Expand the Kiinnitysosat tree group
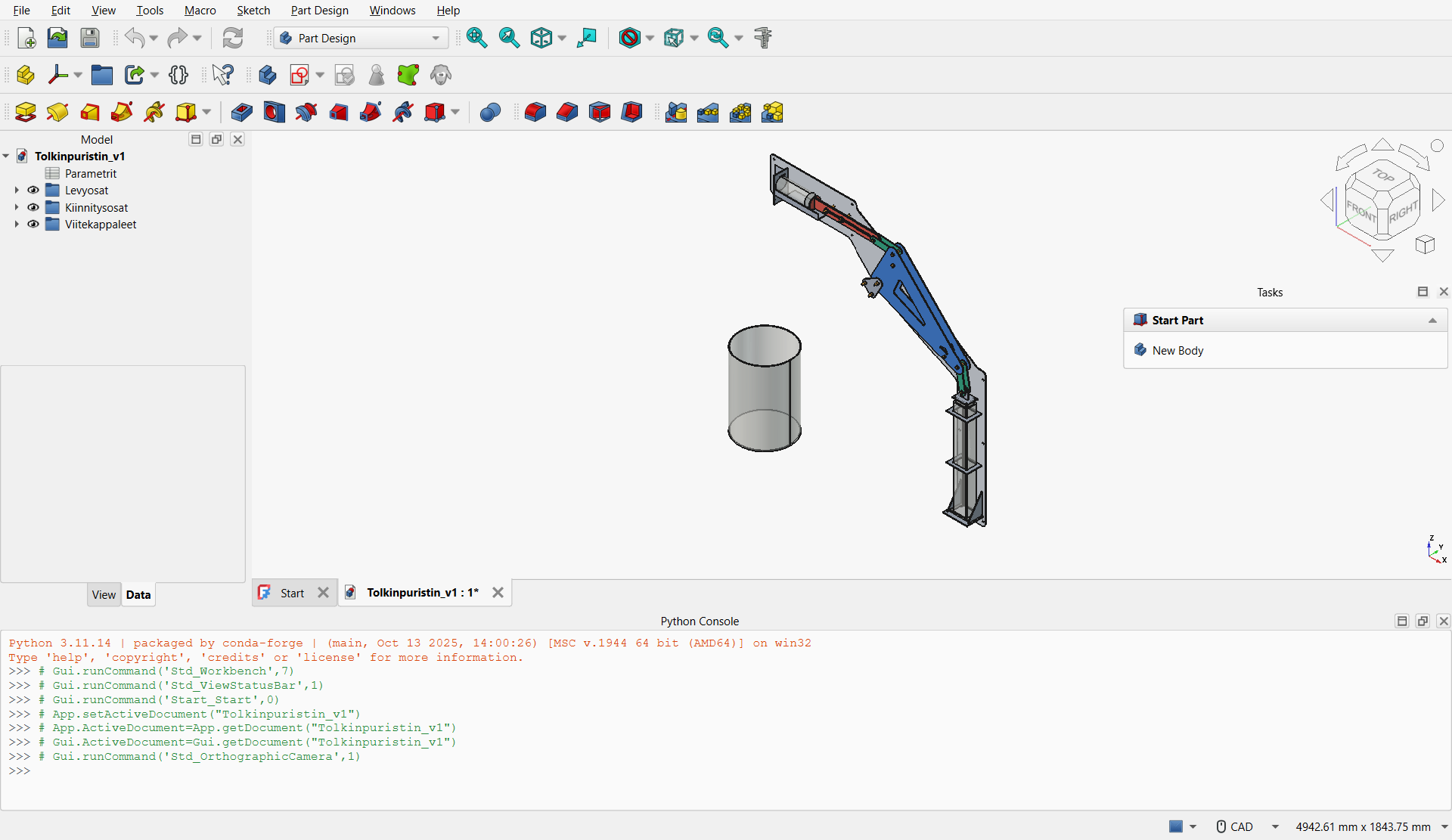The height and width of the screenshot is (840, 1452). pos(17,207)
